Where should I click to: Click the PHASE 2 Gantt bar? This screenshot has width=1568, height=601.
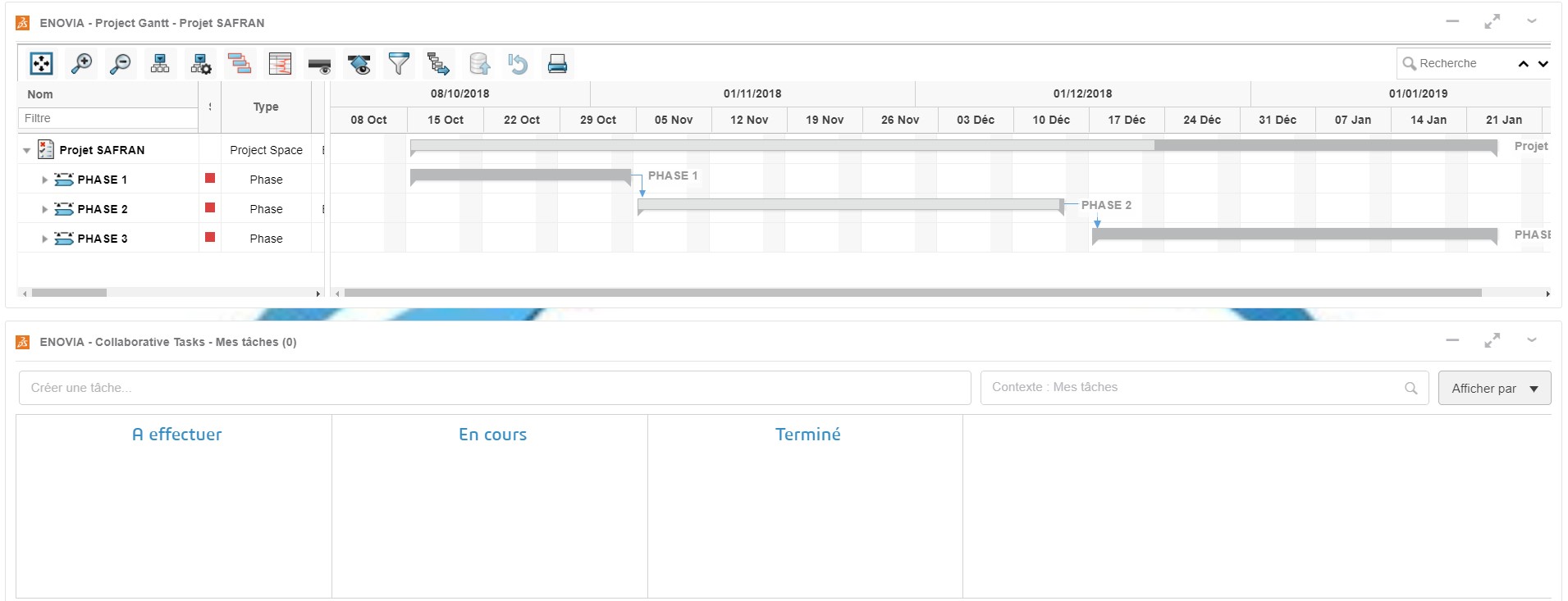coord(850,204)
